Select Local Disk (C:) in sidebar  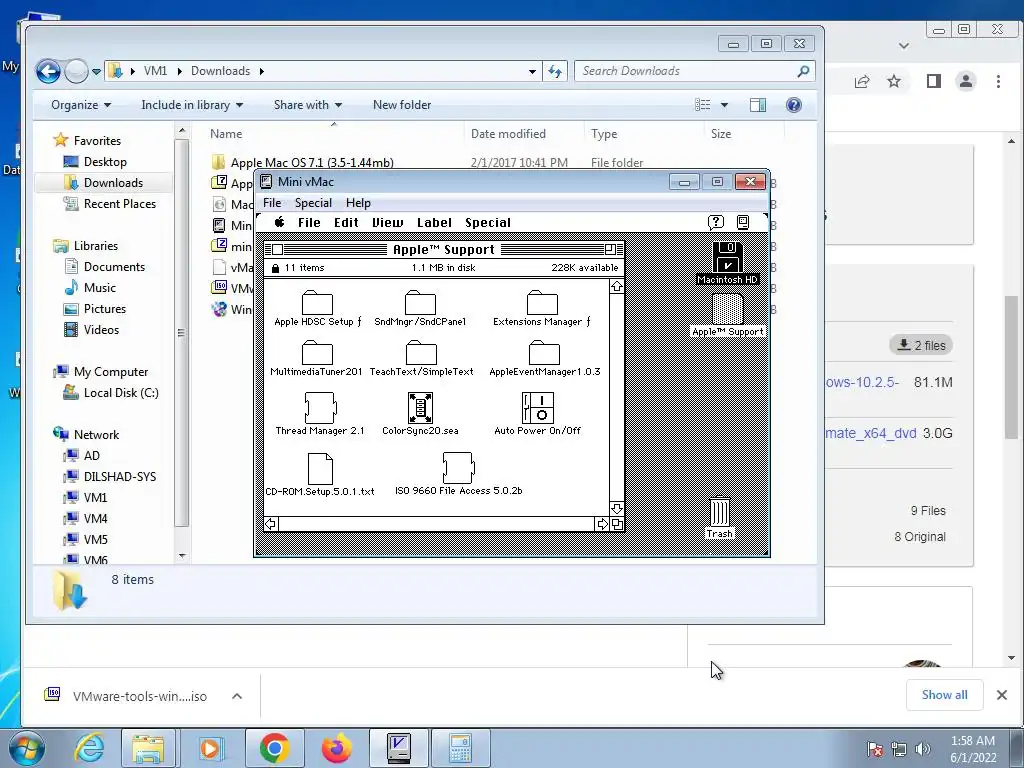point(121,392)
